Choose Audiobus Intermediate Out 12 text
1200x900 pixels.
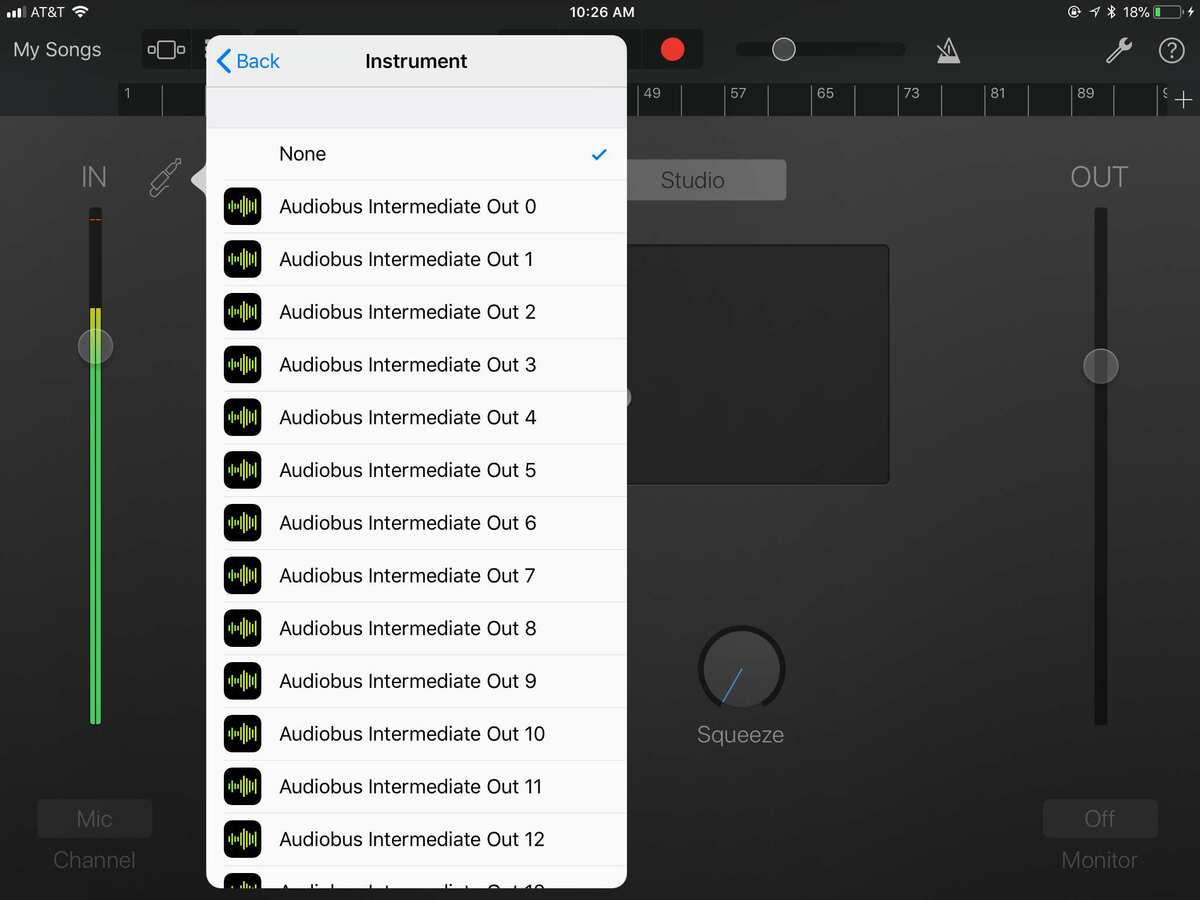coord(412,839)
